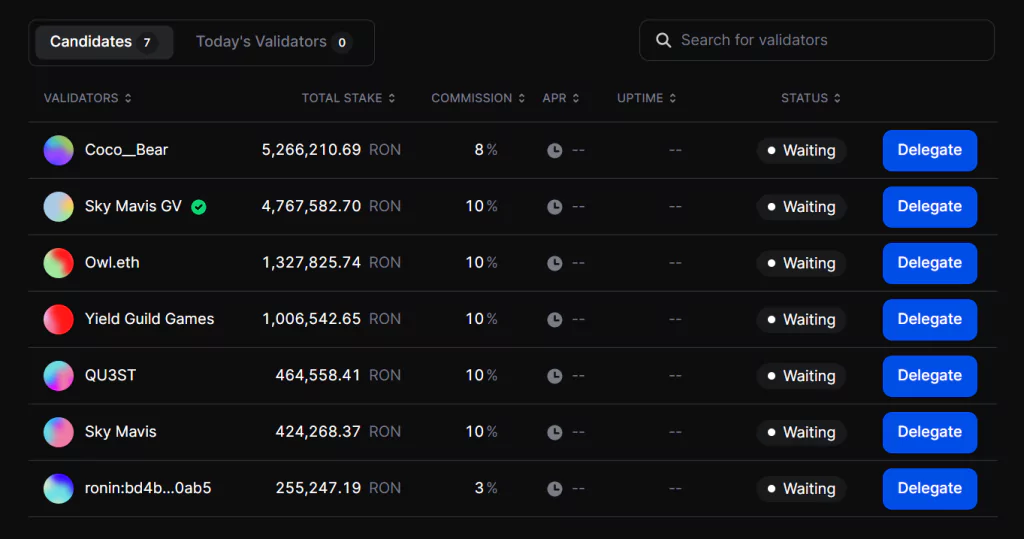Click Waiting badge in Yield Guild Games row
The width and height of the screenshot is (1024, 539).
pyautogui.click(x=801, y=319)
